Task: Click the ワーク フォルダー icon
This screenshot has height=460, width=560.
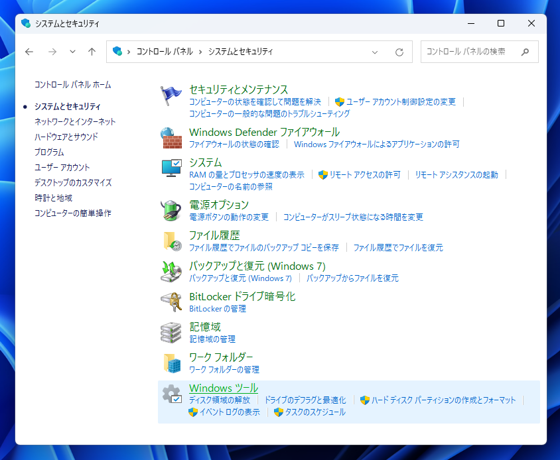Action: tap(172, 363)
